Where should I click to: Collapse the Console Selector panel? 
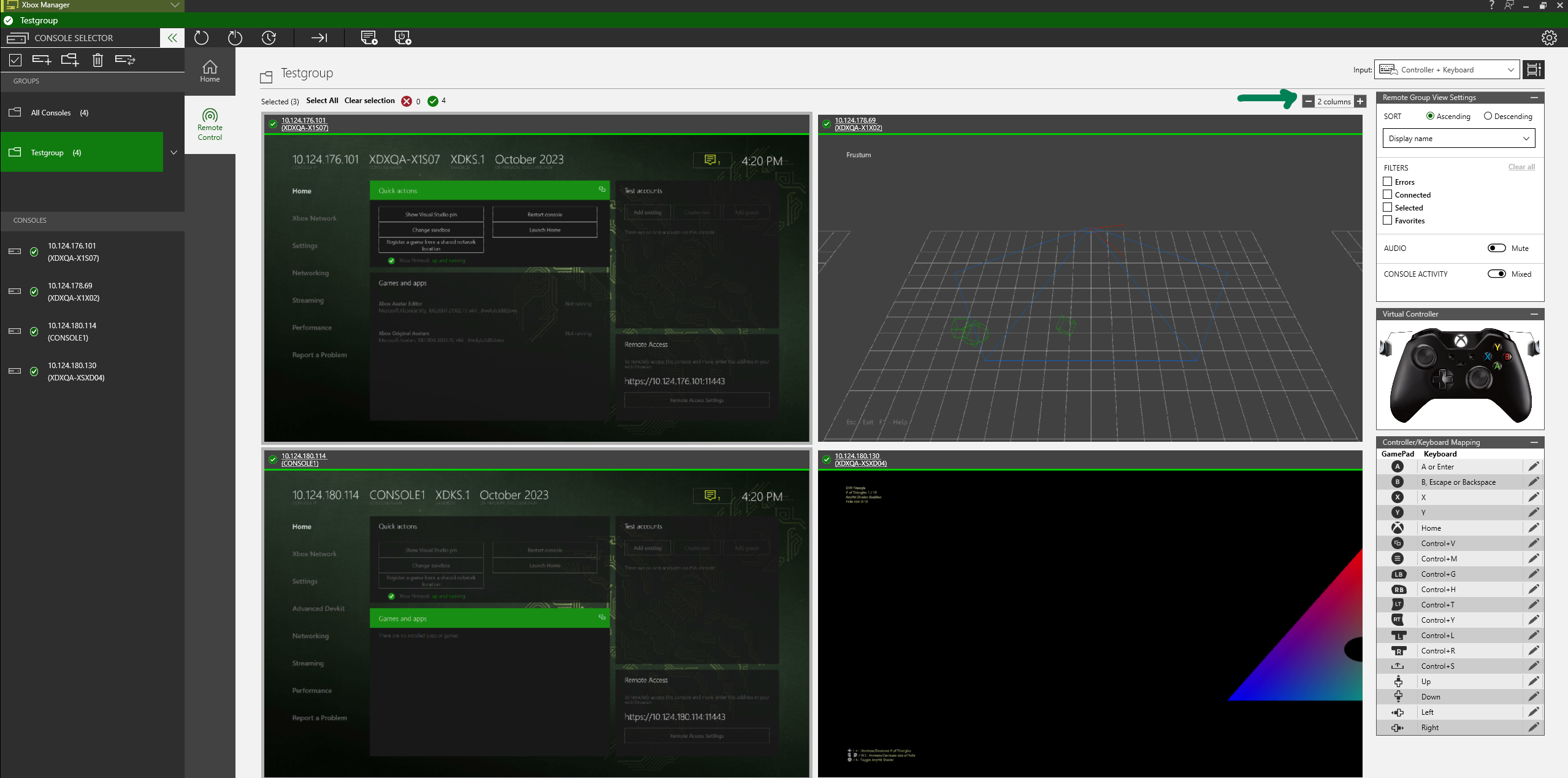[172, 38]
